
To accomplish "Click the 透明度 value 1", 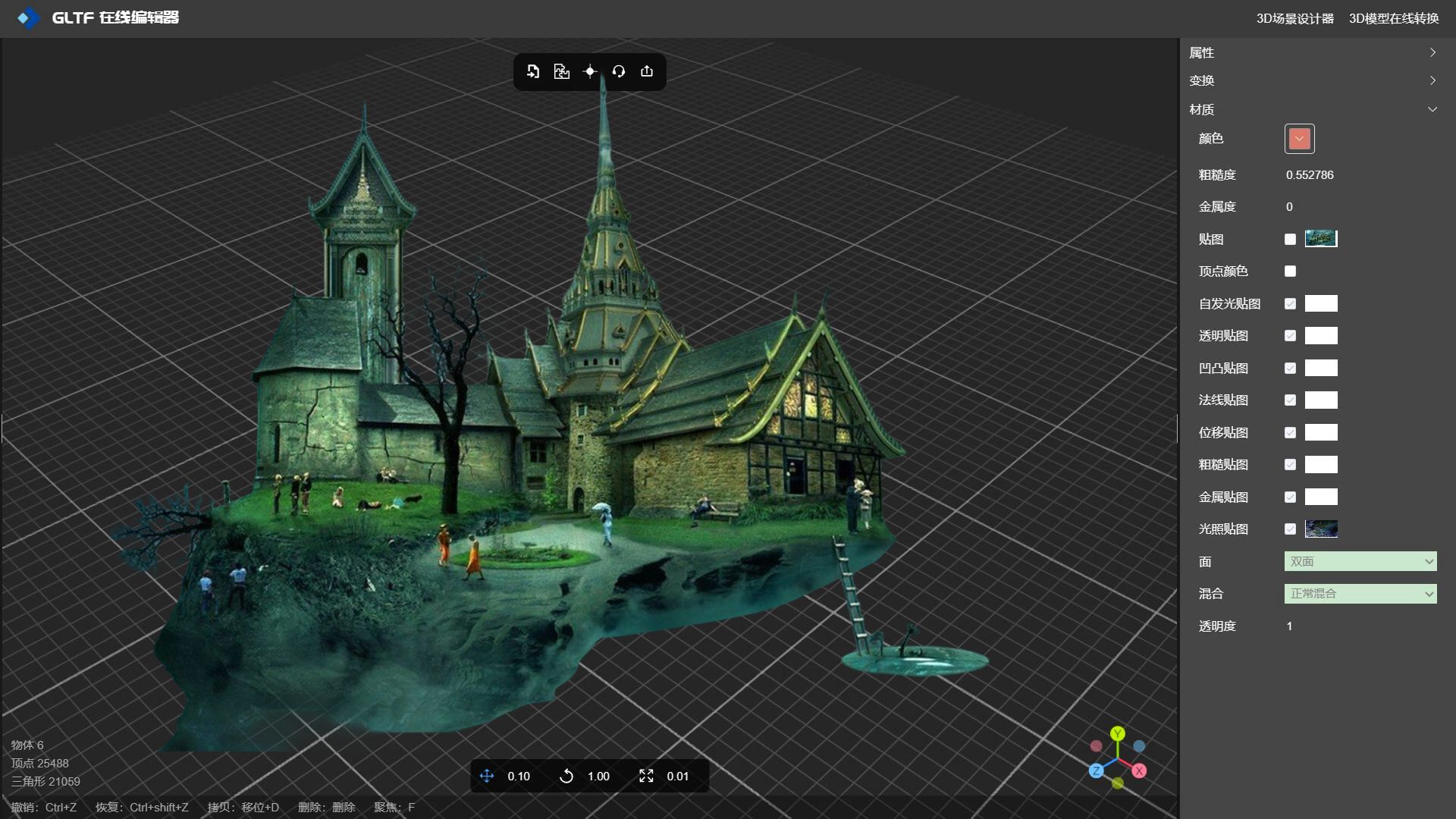I will [x=1289, y=626].
